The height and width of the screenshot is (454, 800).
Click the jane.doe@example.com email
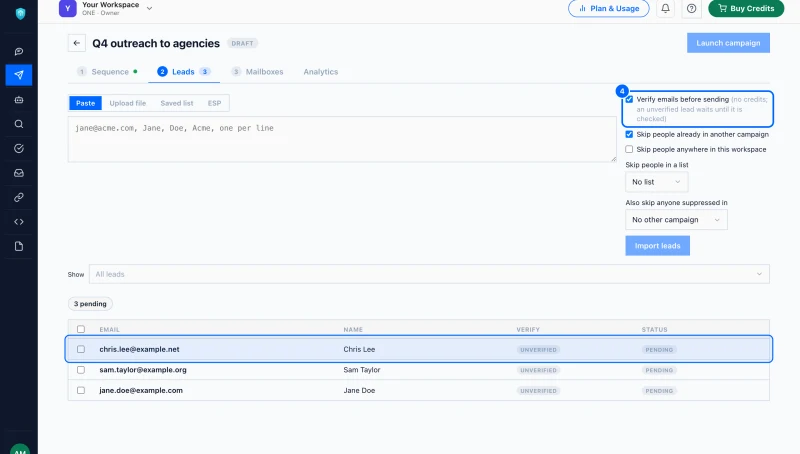[141, 390]
